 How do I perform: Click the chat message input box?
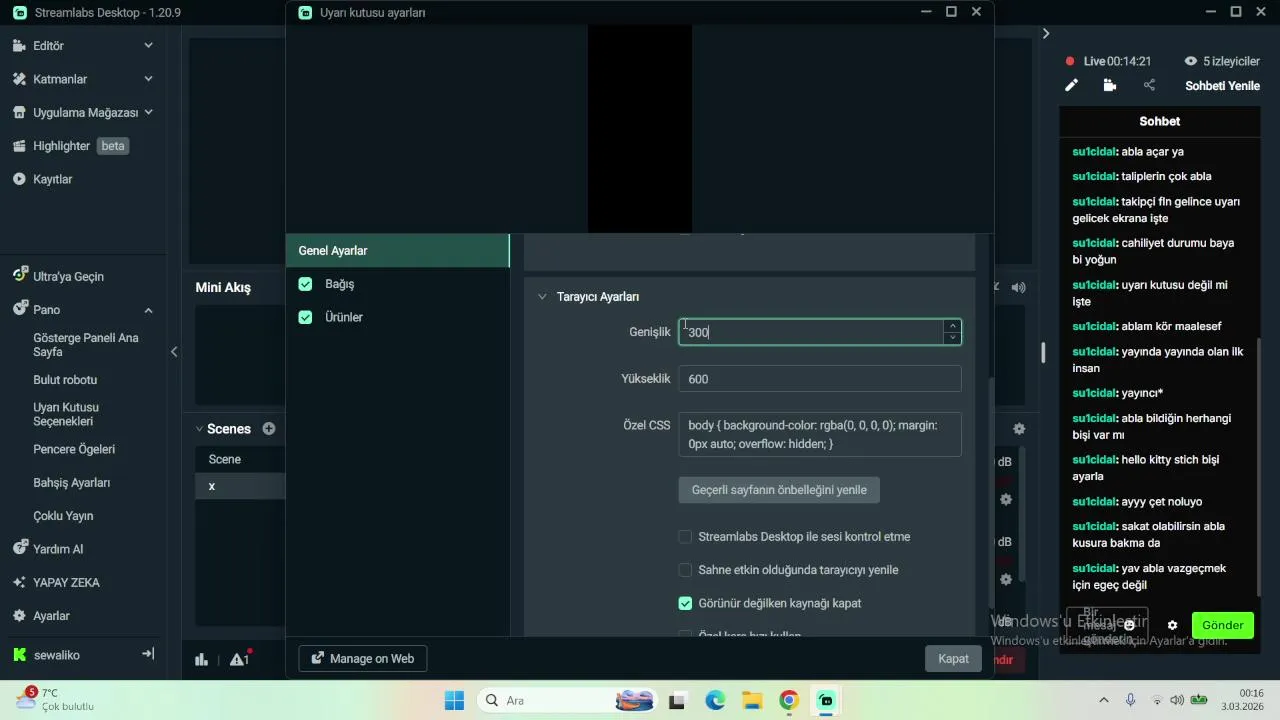coord(1107,625)
